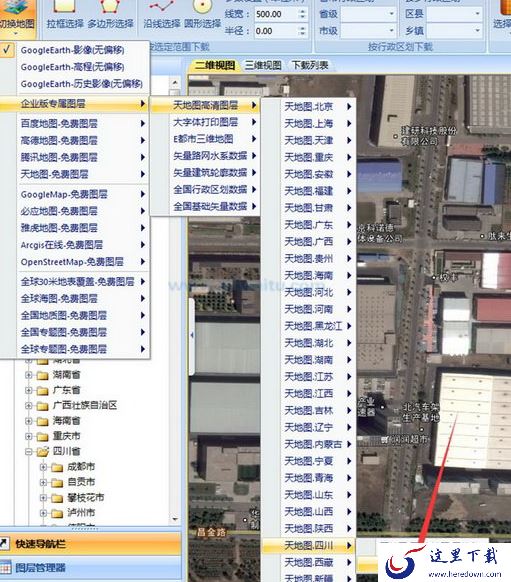Toggle checked GoogleEarth-影像(无偏移) layer
This screenshot has height=582, width=511.
(75, 50)
